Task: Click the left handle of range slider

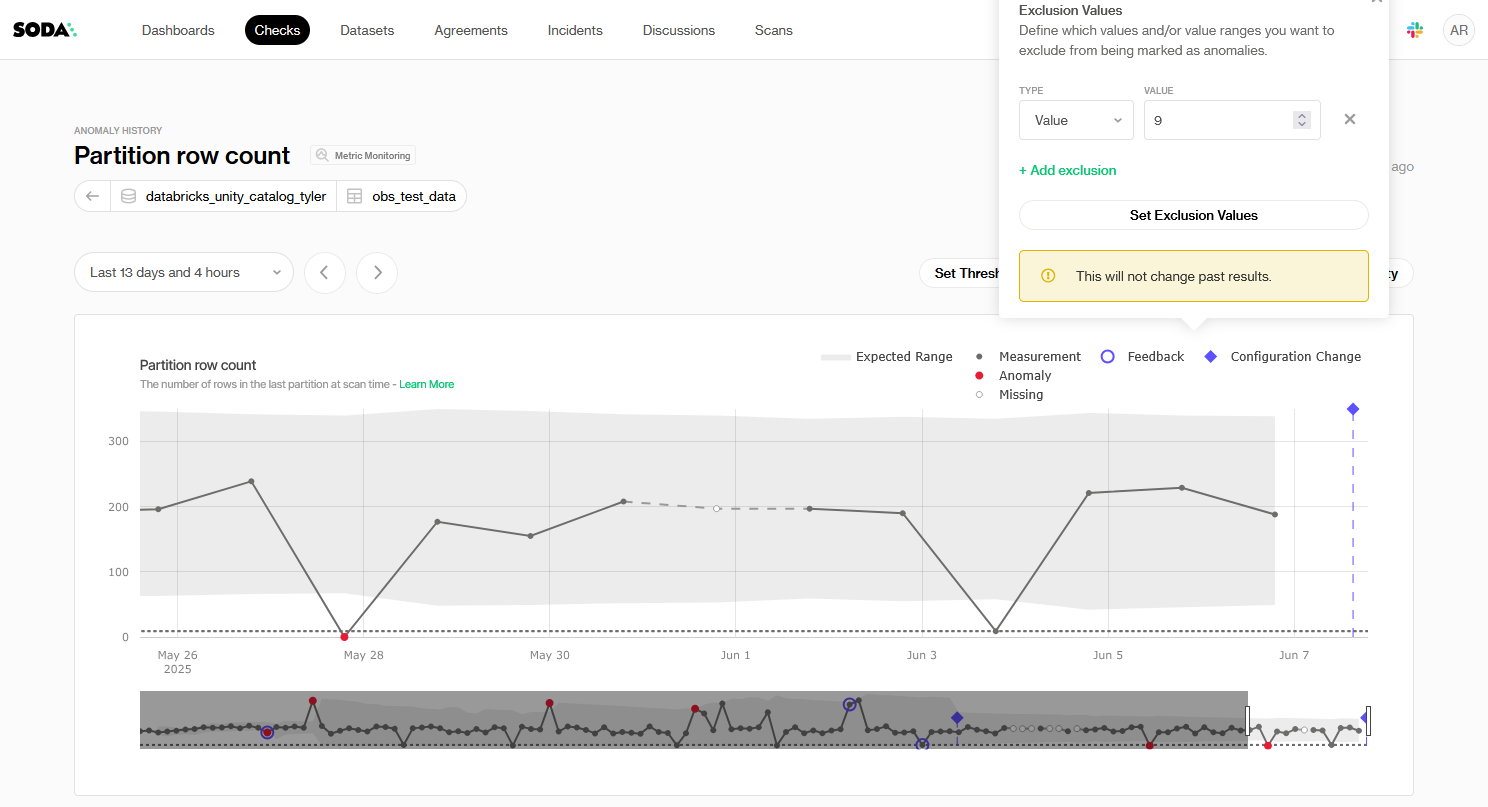Action: 1248,720
